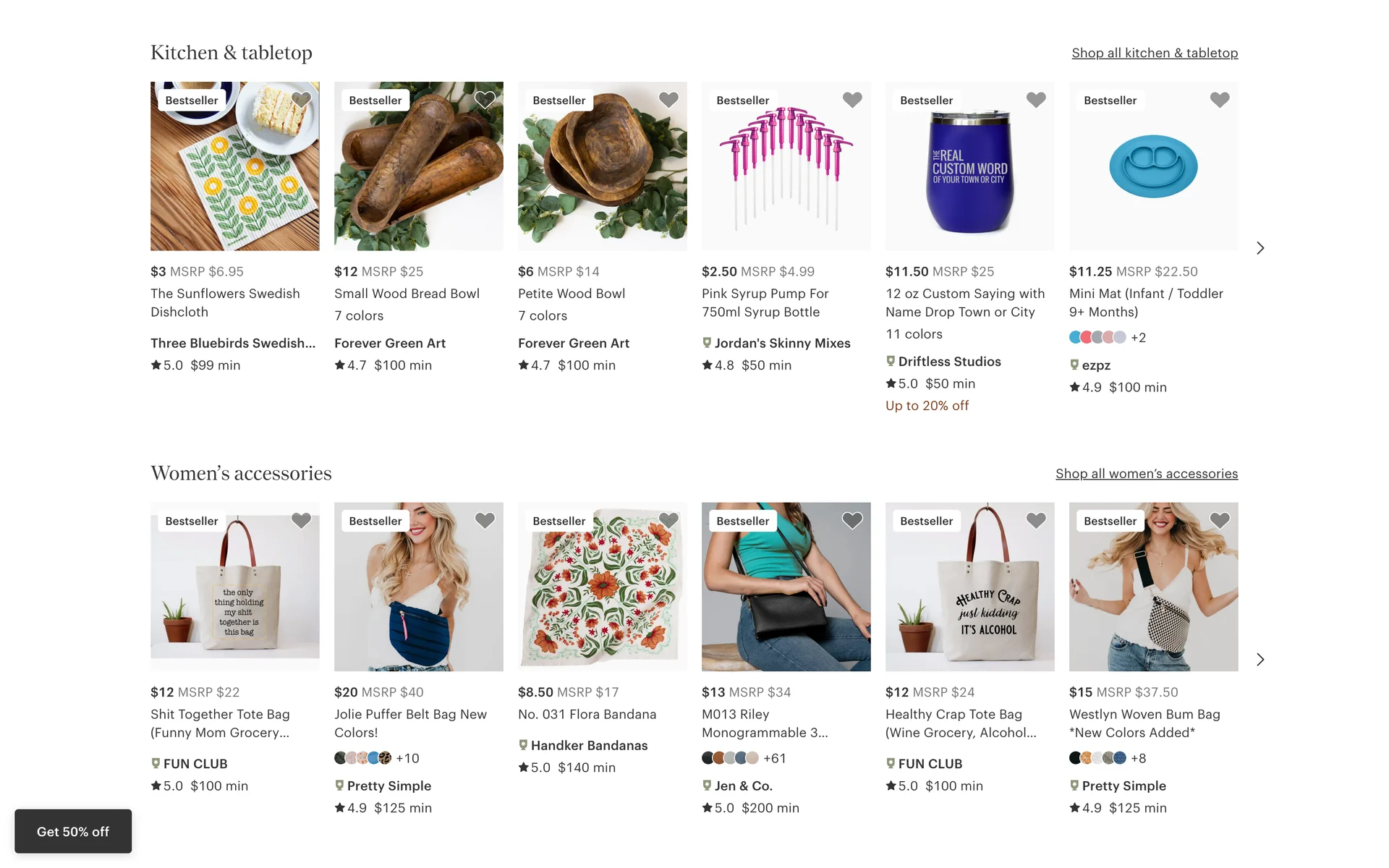Click heart on Jolie Puffer Belt Bag
1389x868 pixels.
point(485,520)
